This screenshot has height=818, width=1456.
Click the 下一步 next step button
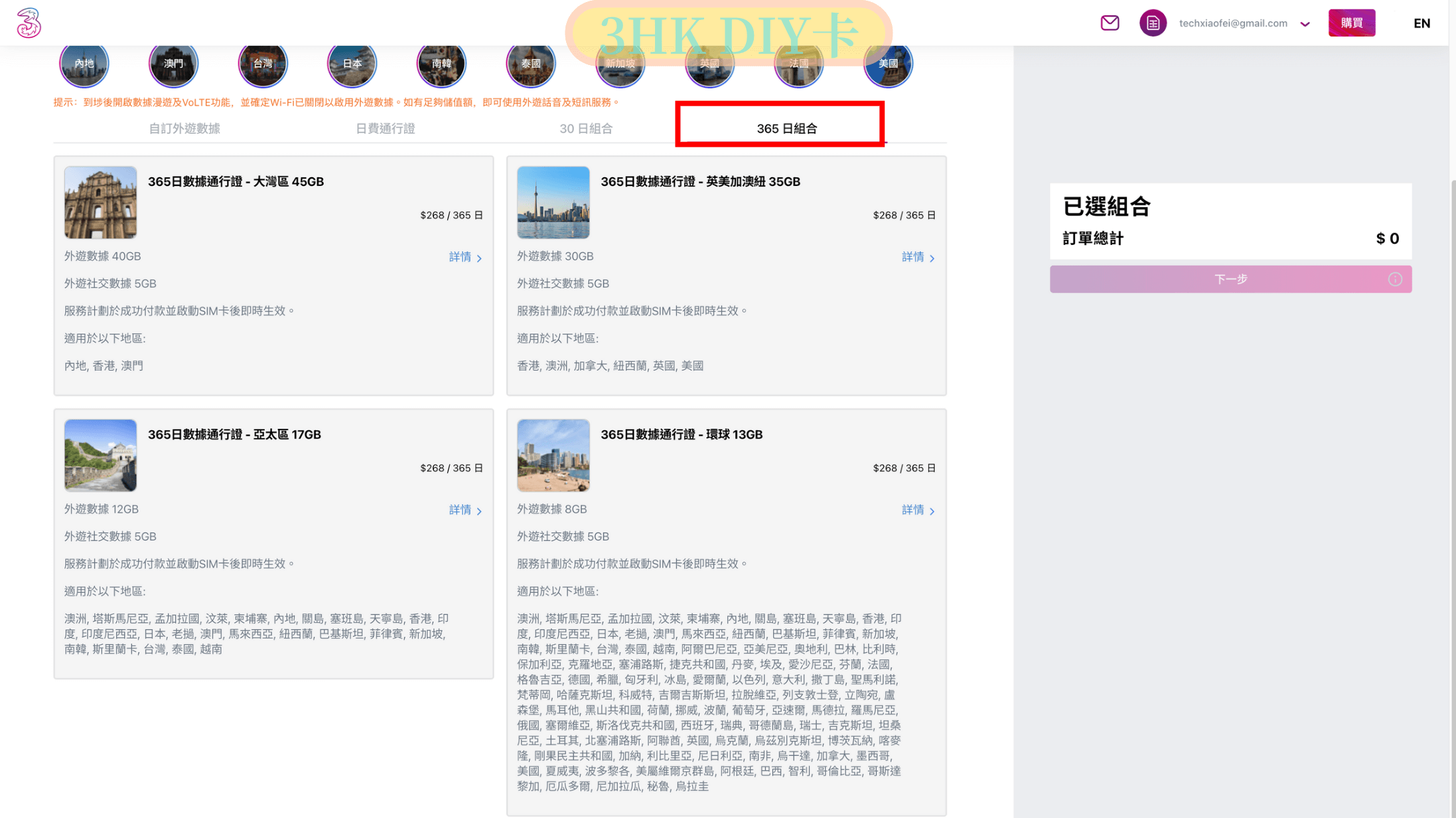[x=1230, y=280]
